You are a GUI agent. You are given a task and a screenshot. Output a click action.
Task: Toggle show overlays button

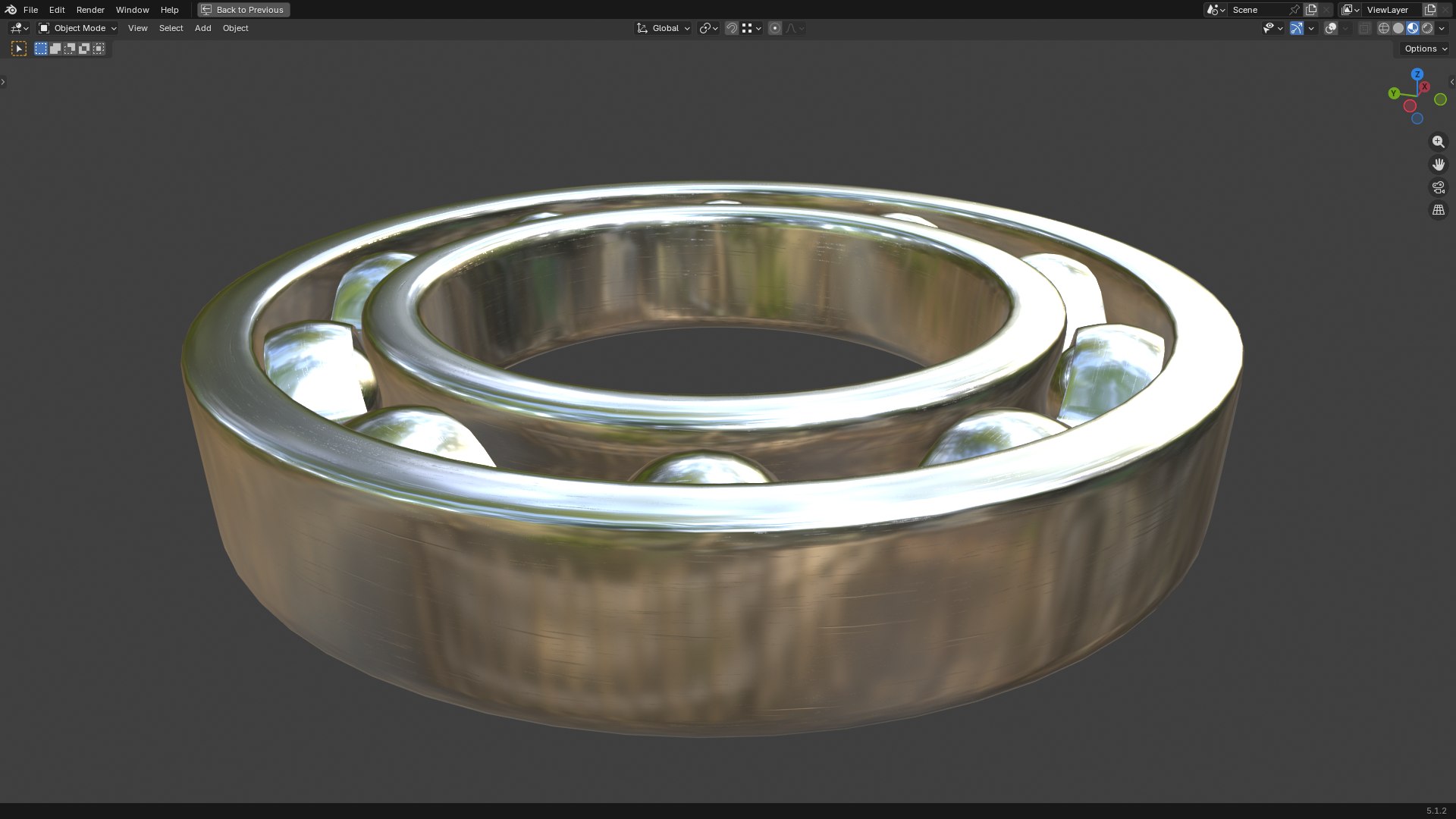tap(1331, 28)
